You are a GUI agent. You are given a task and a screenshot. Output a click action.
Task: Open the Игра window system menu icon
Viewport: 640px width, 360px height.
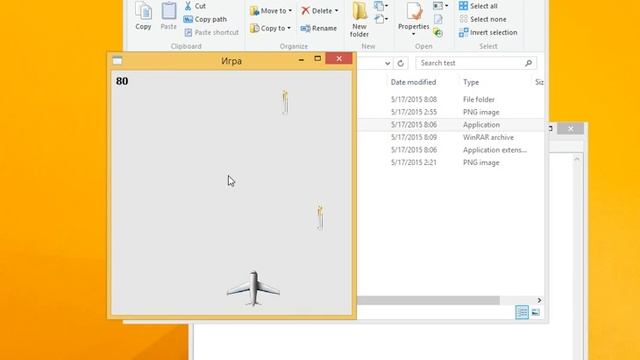point(117,60)
